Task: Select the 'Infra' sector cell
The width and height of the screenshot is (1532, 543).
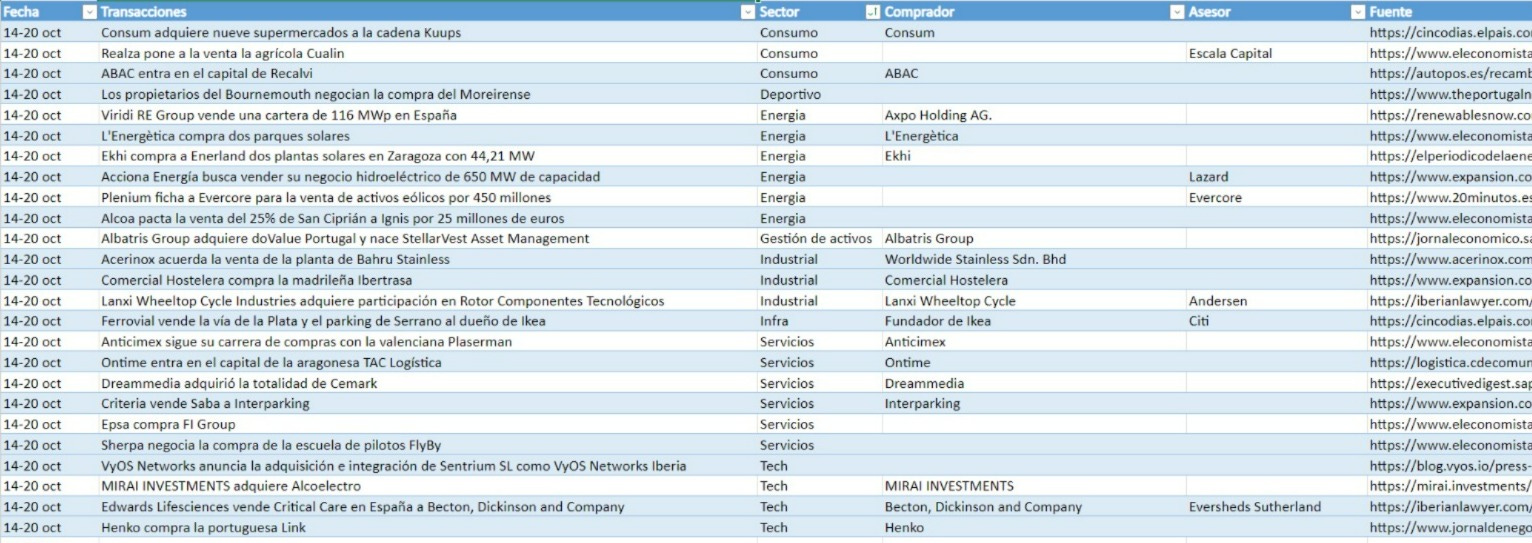Action: pyautogui.click(x=819, y=321)
